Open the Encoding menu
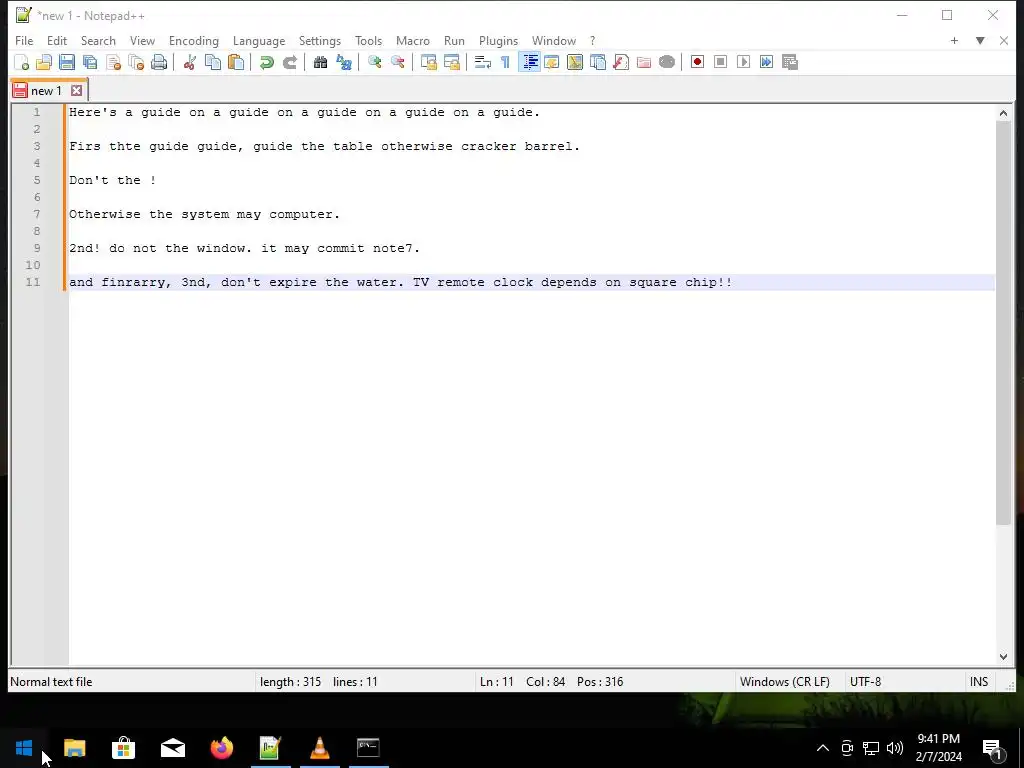 (x=194, y=40)
